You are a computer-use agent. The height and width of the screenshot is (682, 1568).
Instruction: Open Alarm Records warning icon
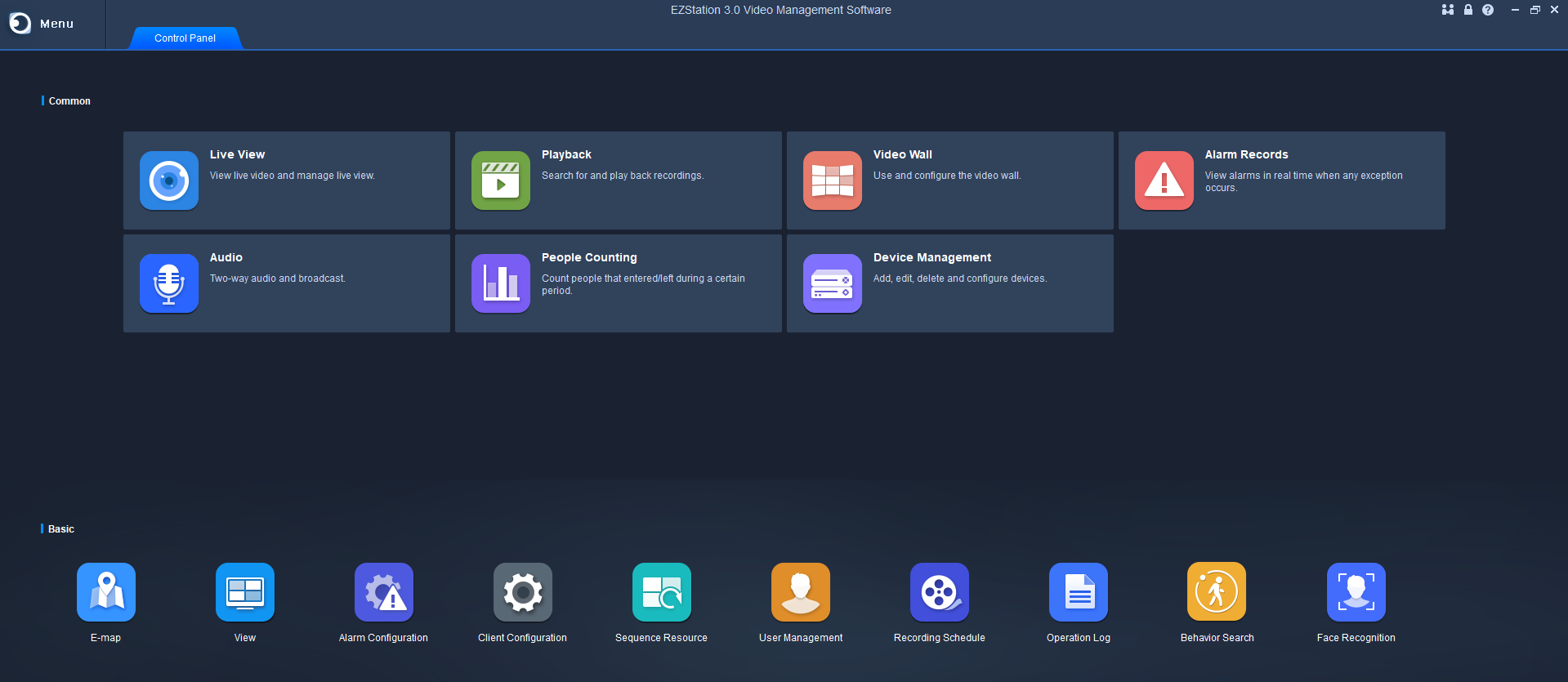point(1164,181)
